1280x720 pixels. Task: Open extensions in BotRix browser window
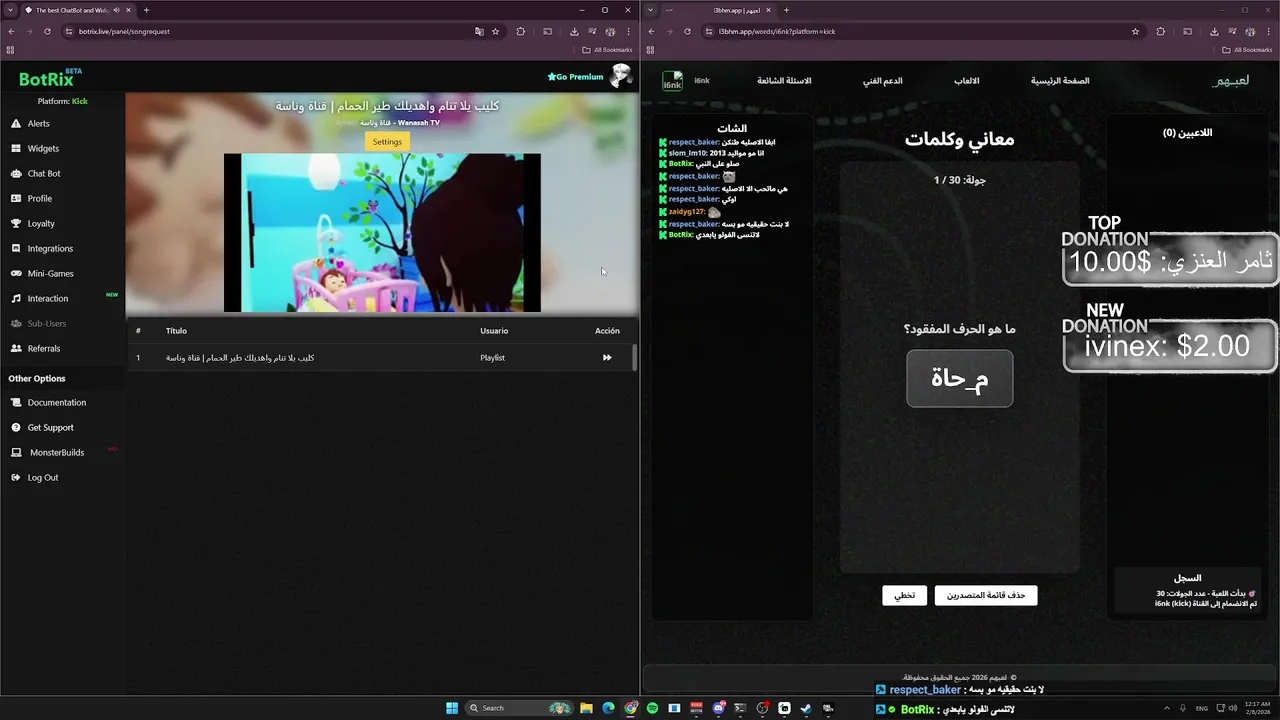520,31
